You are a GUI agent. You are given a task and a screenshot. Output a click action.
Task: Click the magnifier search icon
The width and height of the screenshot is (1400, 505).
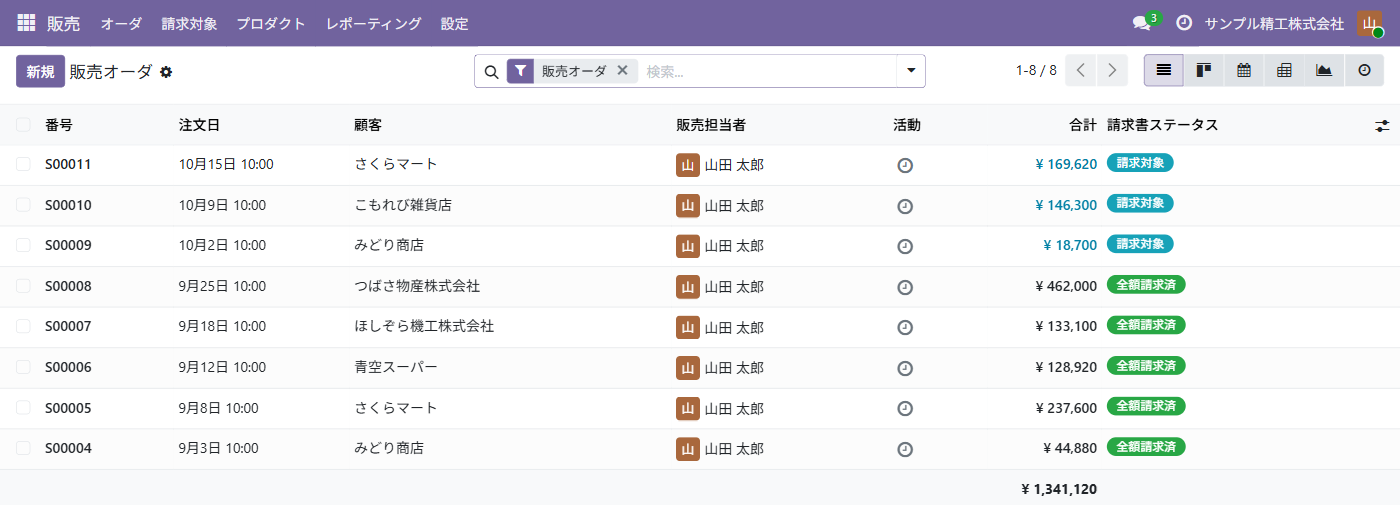(491, 72)
